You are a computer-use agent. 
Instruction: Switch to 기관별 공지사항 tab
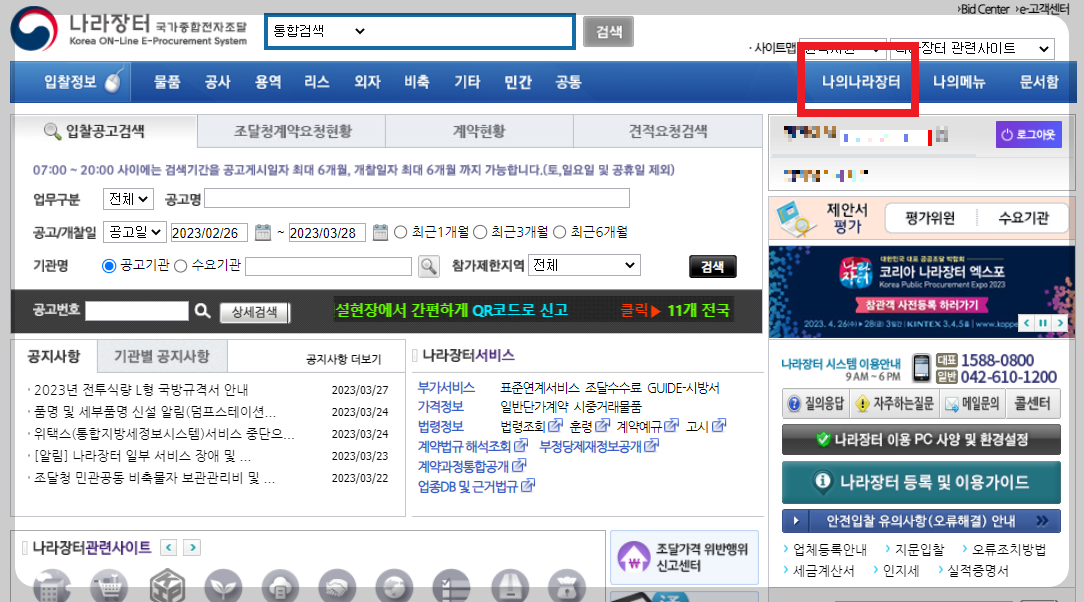162,356
